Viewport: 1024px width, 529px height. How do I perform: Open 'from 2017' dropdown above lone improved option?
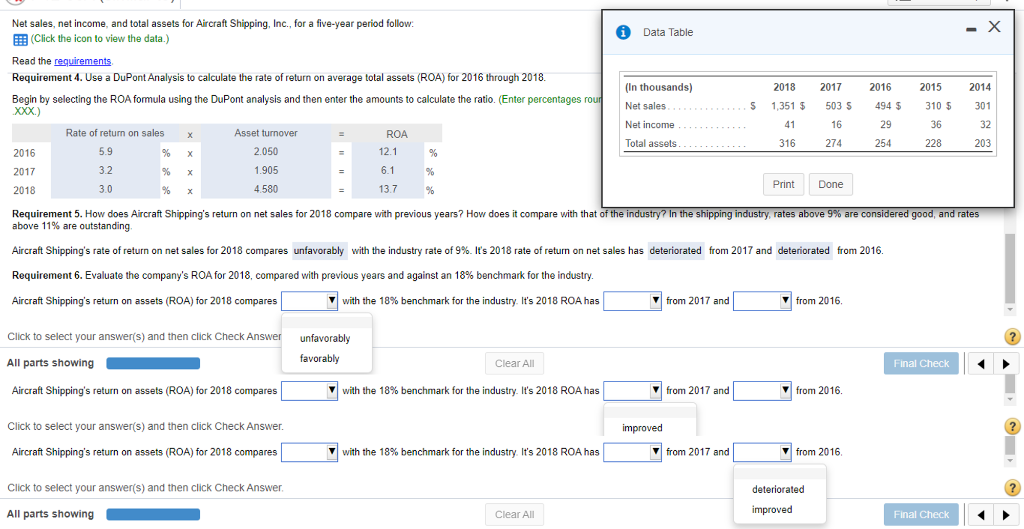tap(632, 391)
